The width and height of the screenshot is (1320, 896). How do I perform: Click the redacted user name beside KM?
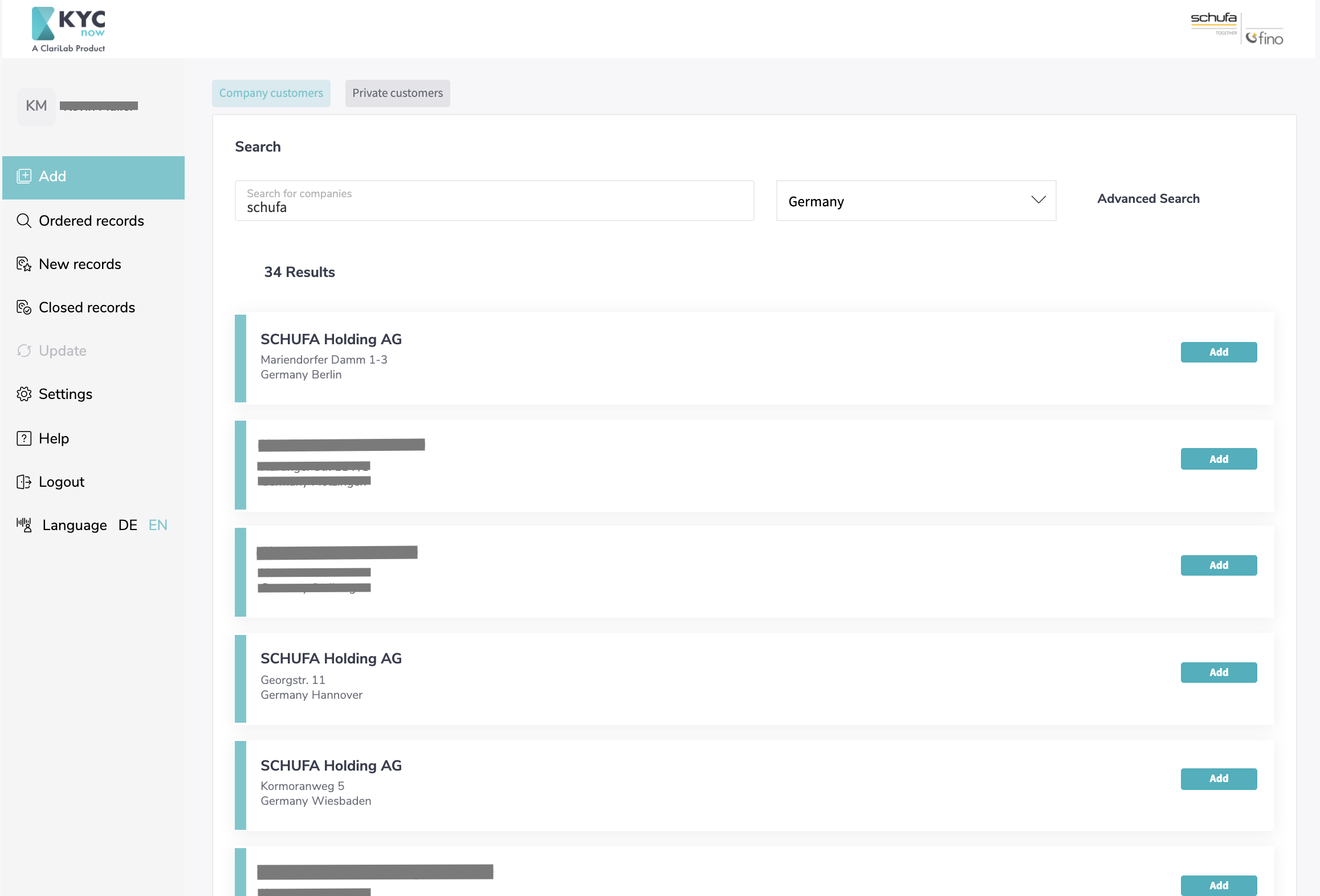tap(99, 106)
